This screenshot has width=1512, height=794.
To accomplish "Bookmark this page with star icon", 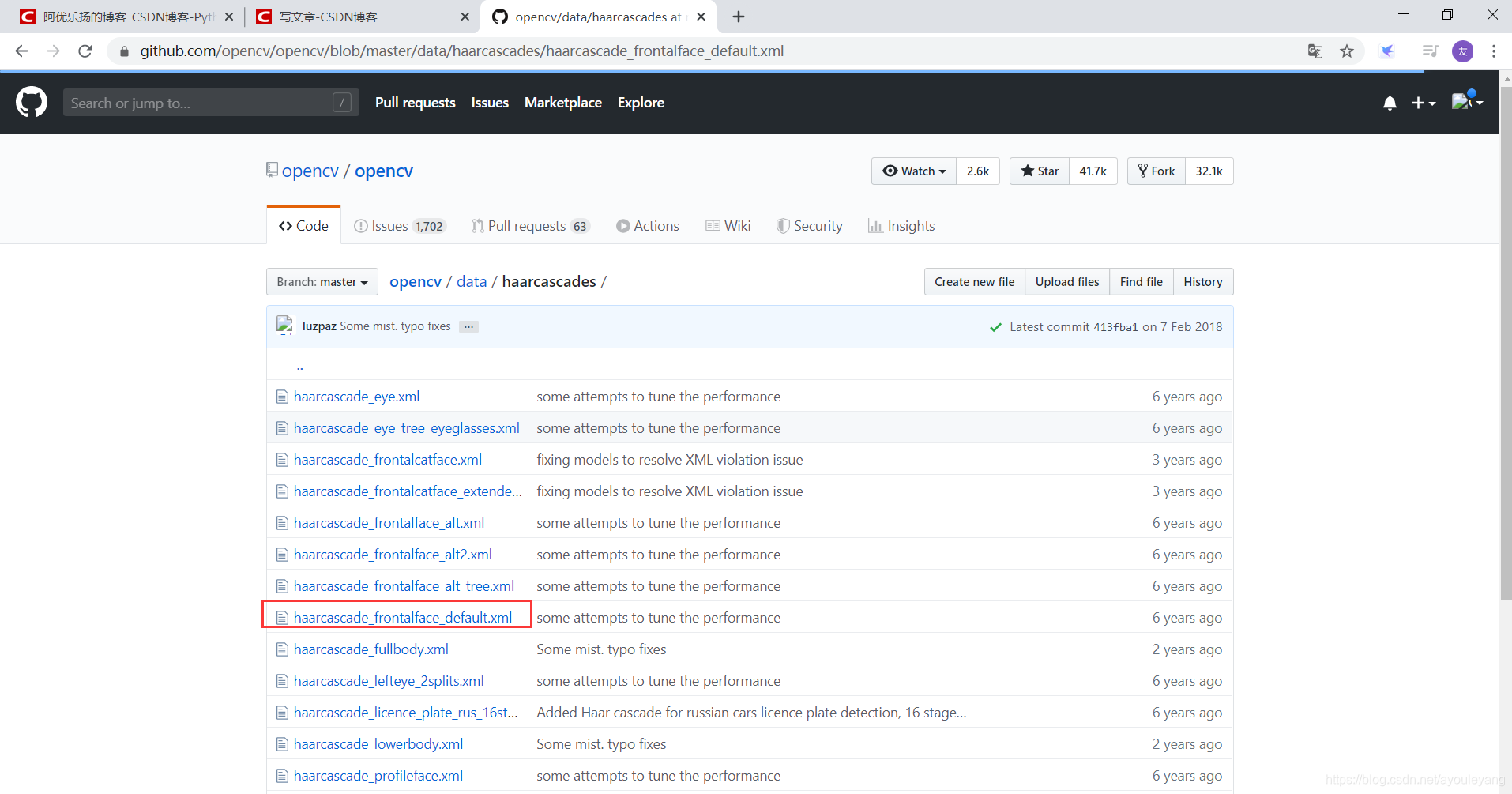I will coord(1347,51).
